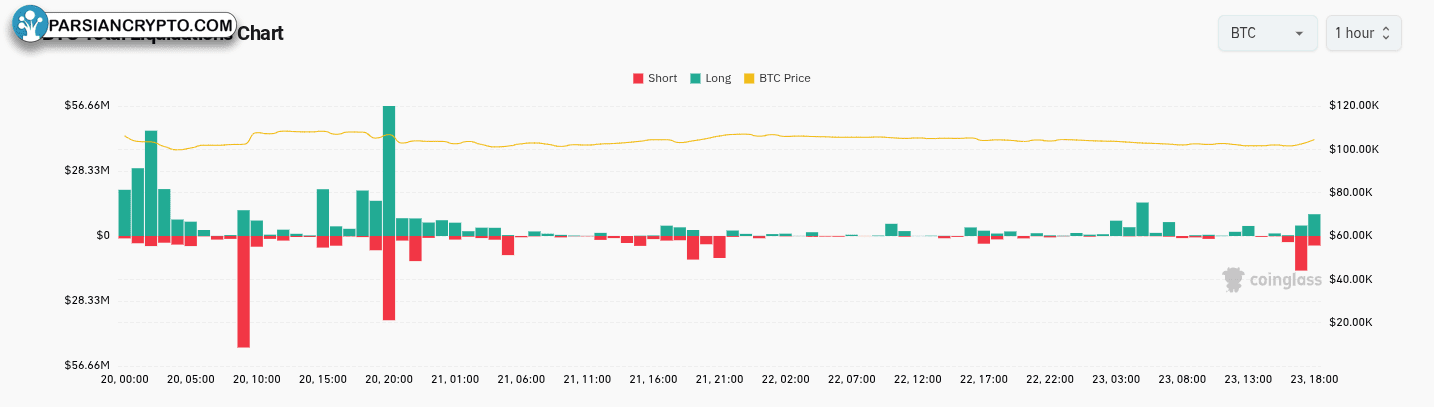1434x407 pixels.
Task: Click the $56.66M top liquidation axis label
Action: 88,106
